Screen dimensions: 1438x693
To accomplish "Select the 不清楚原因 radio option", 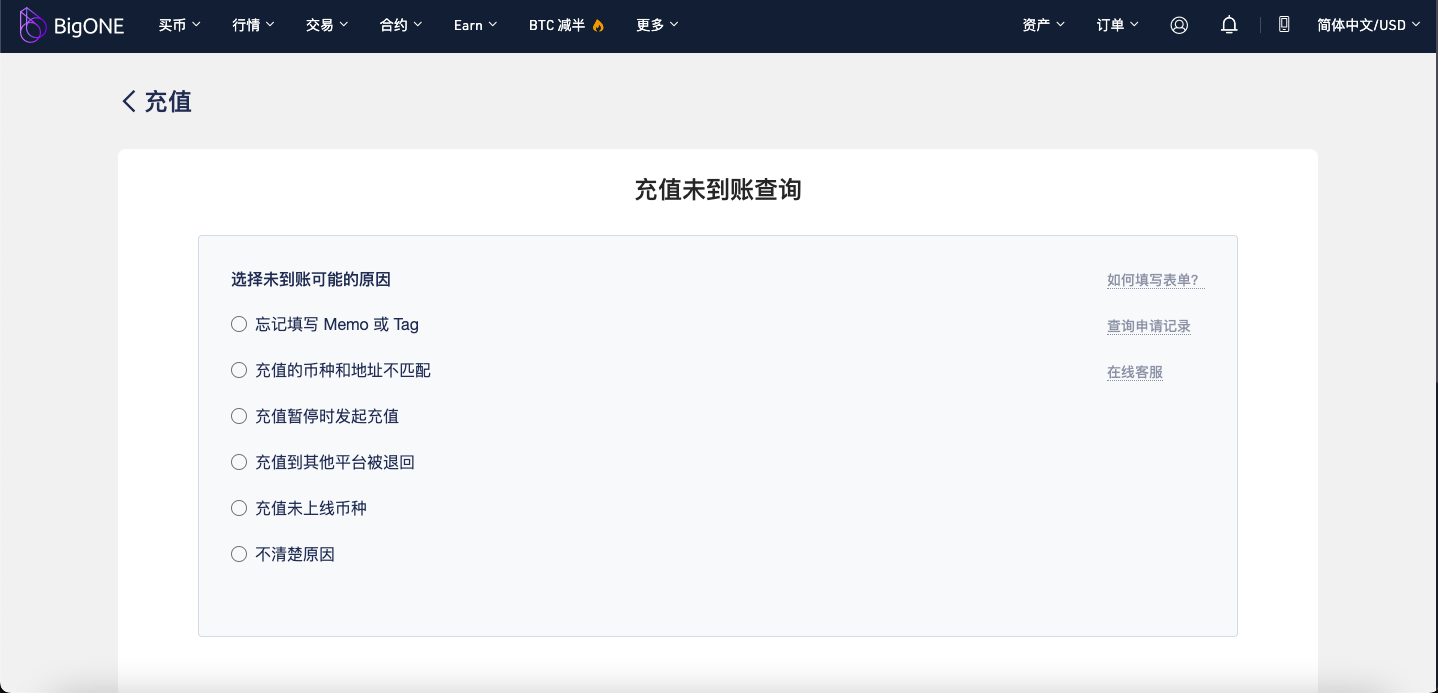I will 239,554.
